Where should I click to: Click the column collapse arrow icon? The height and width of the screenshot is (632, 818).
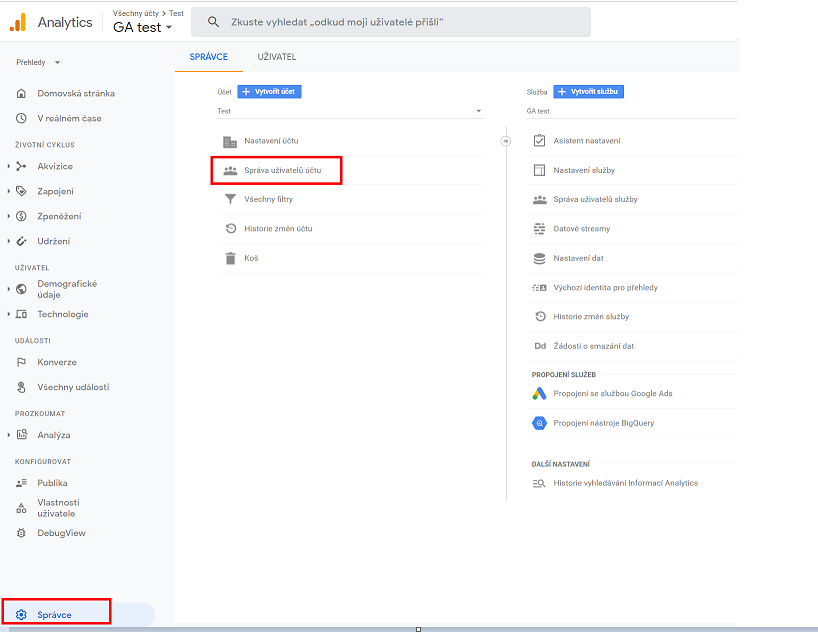[506, 141]
